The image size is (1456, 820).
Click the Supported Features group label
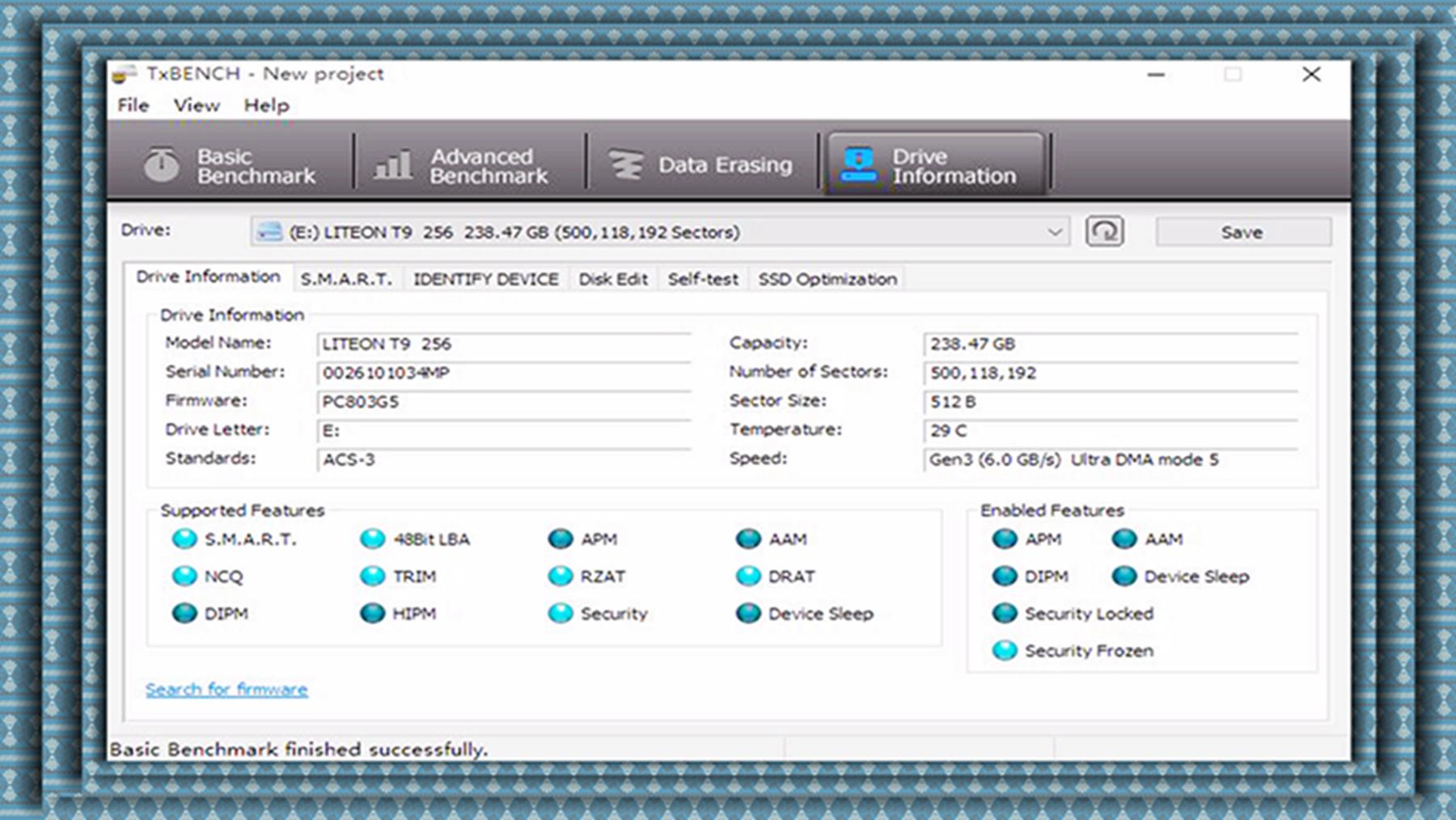pos(242,510)
